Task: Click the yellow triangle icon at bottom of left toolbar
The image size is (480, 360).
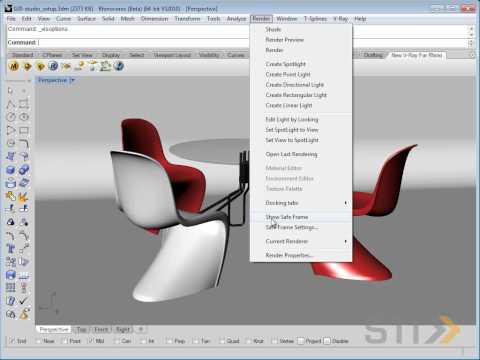Action: click(24, 314)
